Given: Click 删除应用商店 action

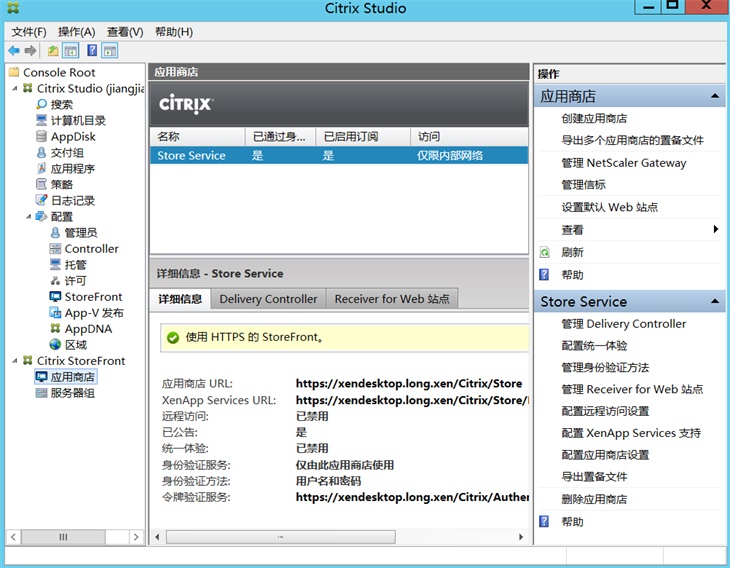Looking at the screenshot, I should [x=594, y=499].
